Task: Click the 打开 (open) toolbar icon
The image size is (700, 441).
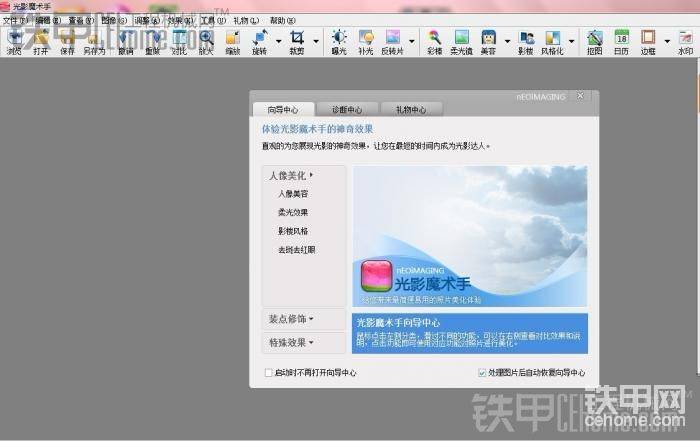Action: point(40,42)
